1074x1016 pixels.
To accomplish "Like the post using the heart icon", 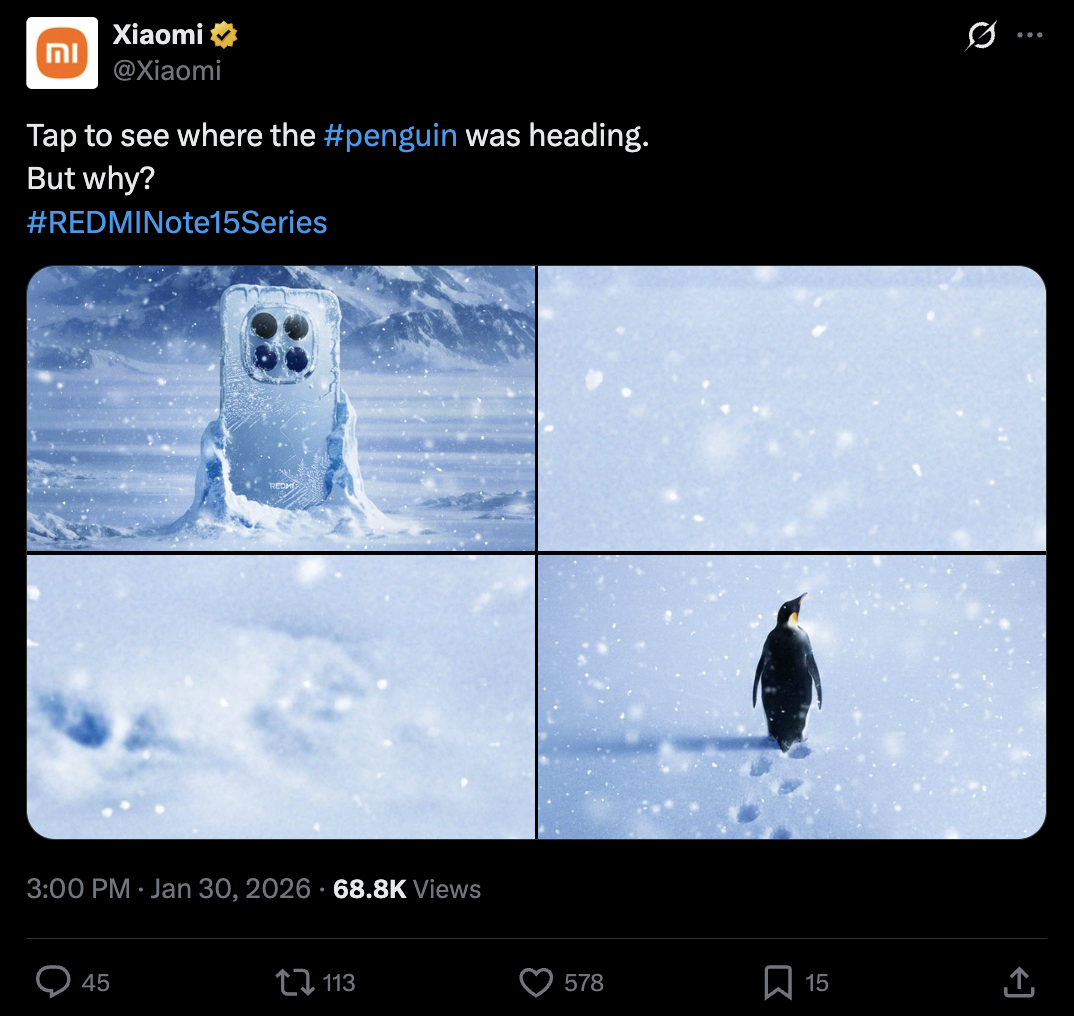I will 537,982.
